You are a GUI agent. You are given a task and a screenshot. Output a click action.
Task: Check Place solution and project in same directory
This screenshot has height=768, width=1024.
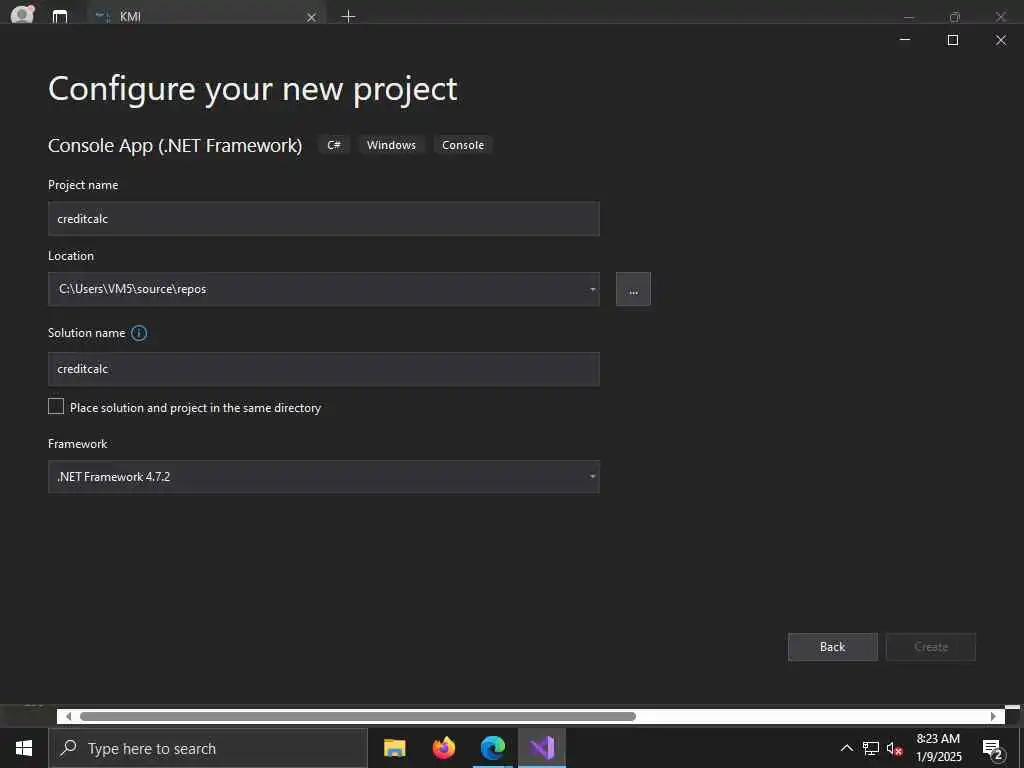(x=56, y=406)
